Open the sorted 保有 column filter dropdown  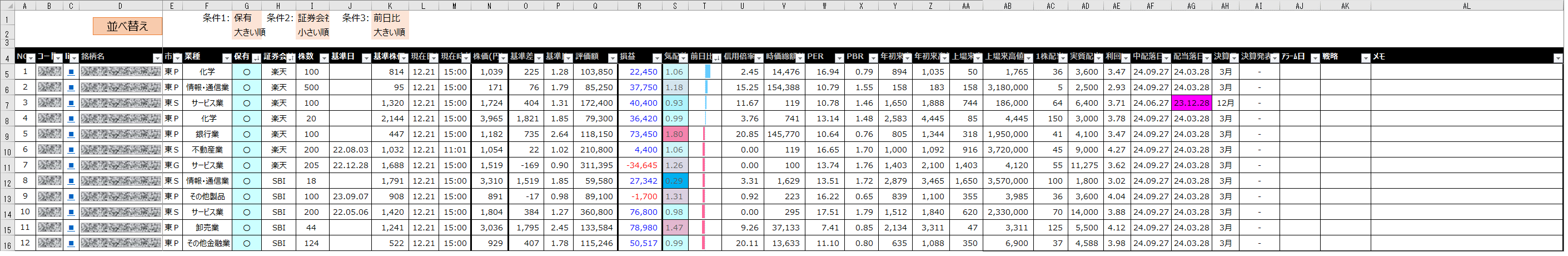coord(256,58)
